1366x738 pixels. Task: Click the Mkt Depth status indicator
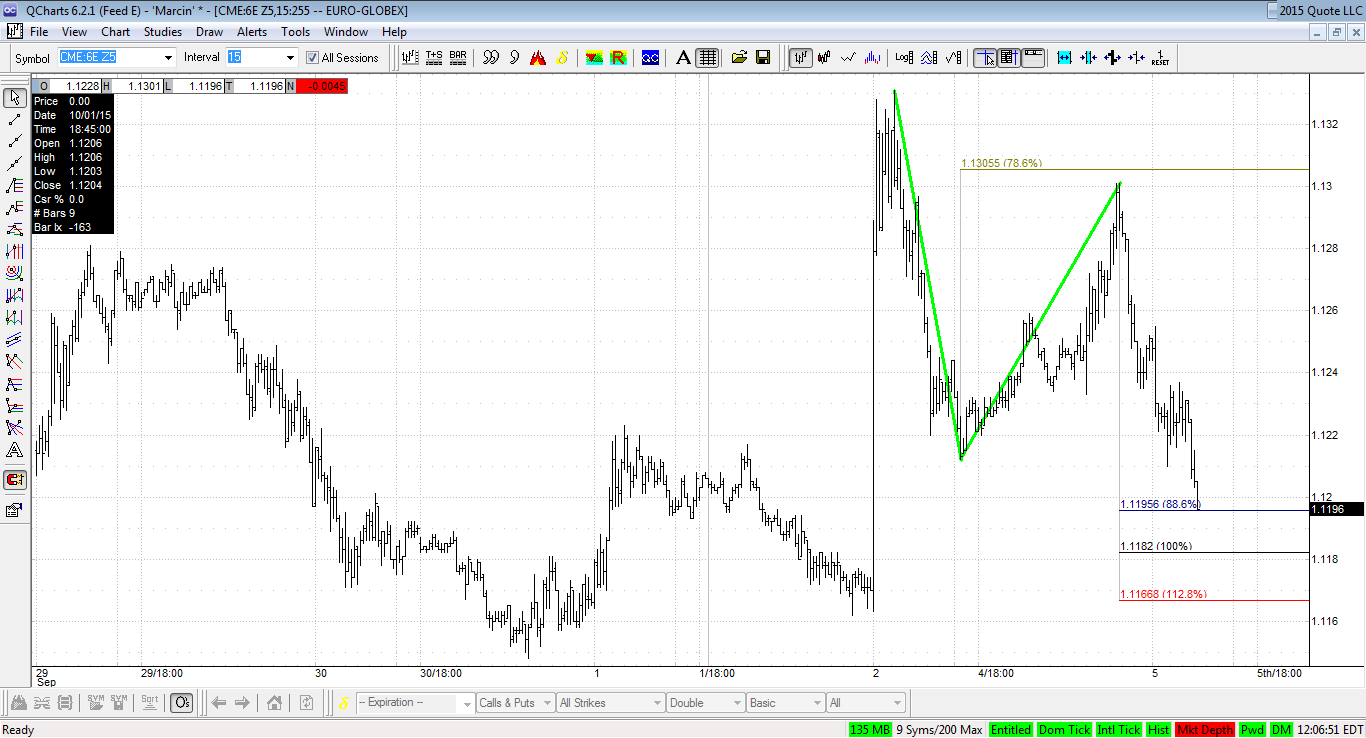[x=1205, y=730]
